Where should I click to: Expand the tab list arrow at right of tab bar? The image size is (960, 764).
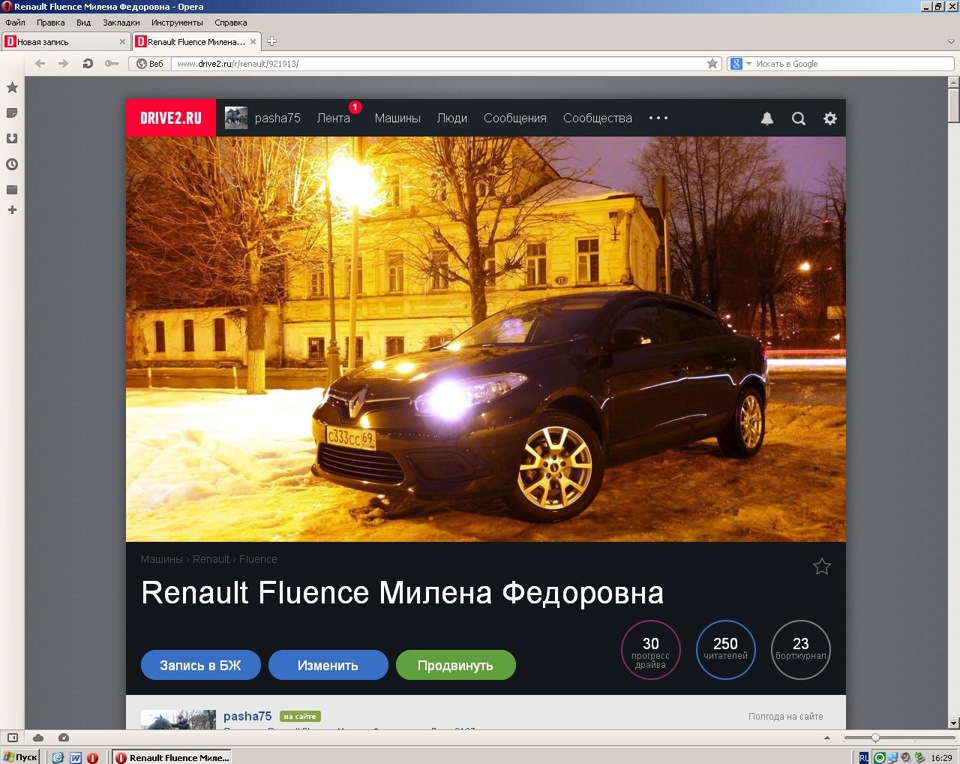(x=951, y=42)
